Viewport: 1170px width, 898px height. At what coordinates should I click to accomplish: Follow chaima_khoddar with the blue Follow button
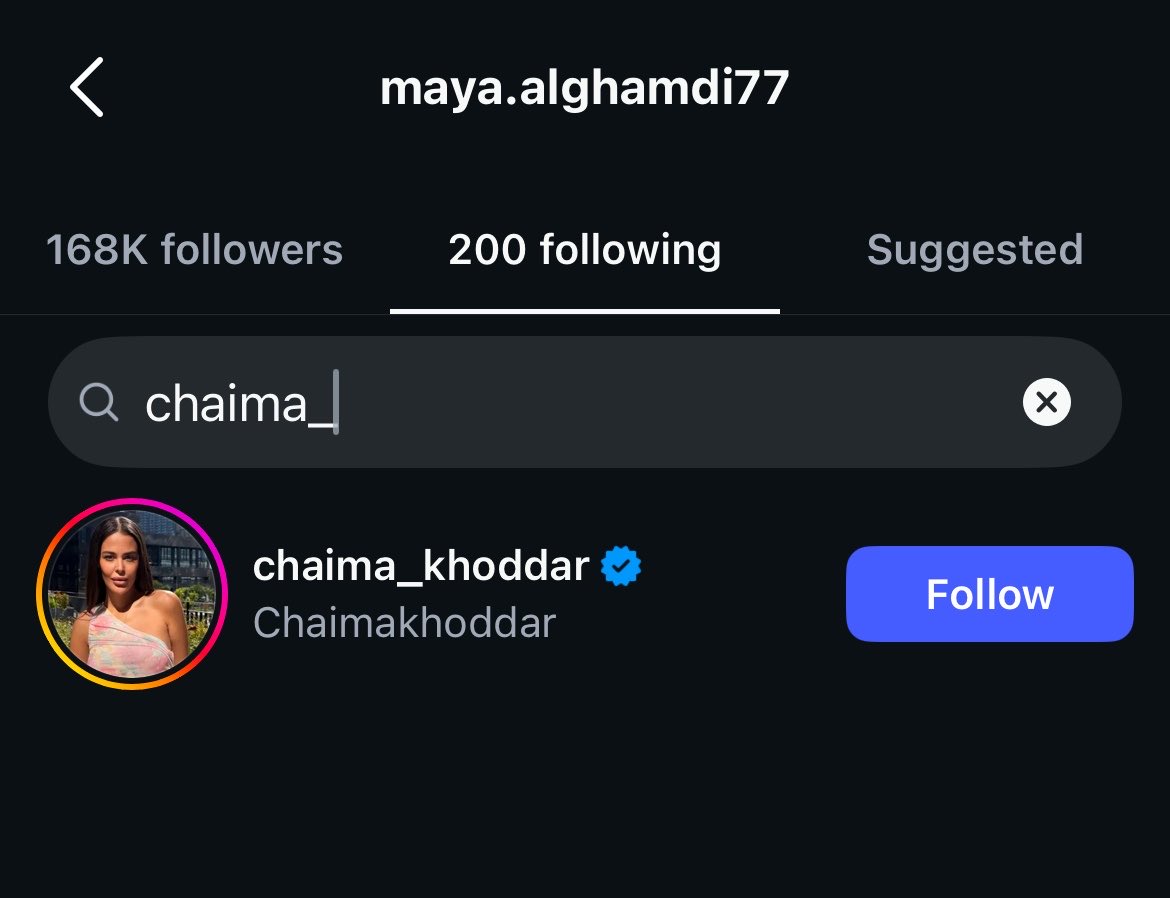tap(989, 594)
